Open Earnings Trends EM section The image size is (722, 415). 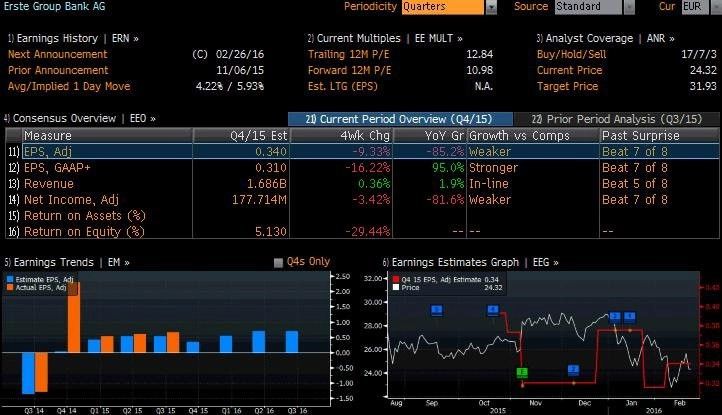pyautogui.click(x=67, y=262)
